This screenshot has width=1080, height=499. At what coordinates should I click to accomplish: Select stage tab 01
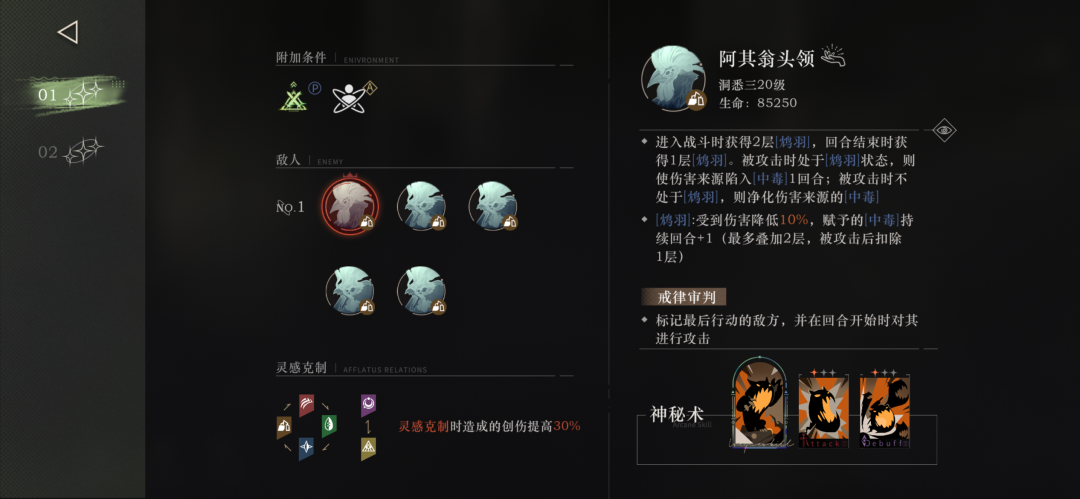tap(72, 94)
